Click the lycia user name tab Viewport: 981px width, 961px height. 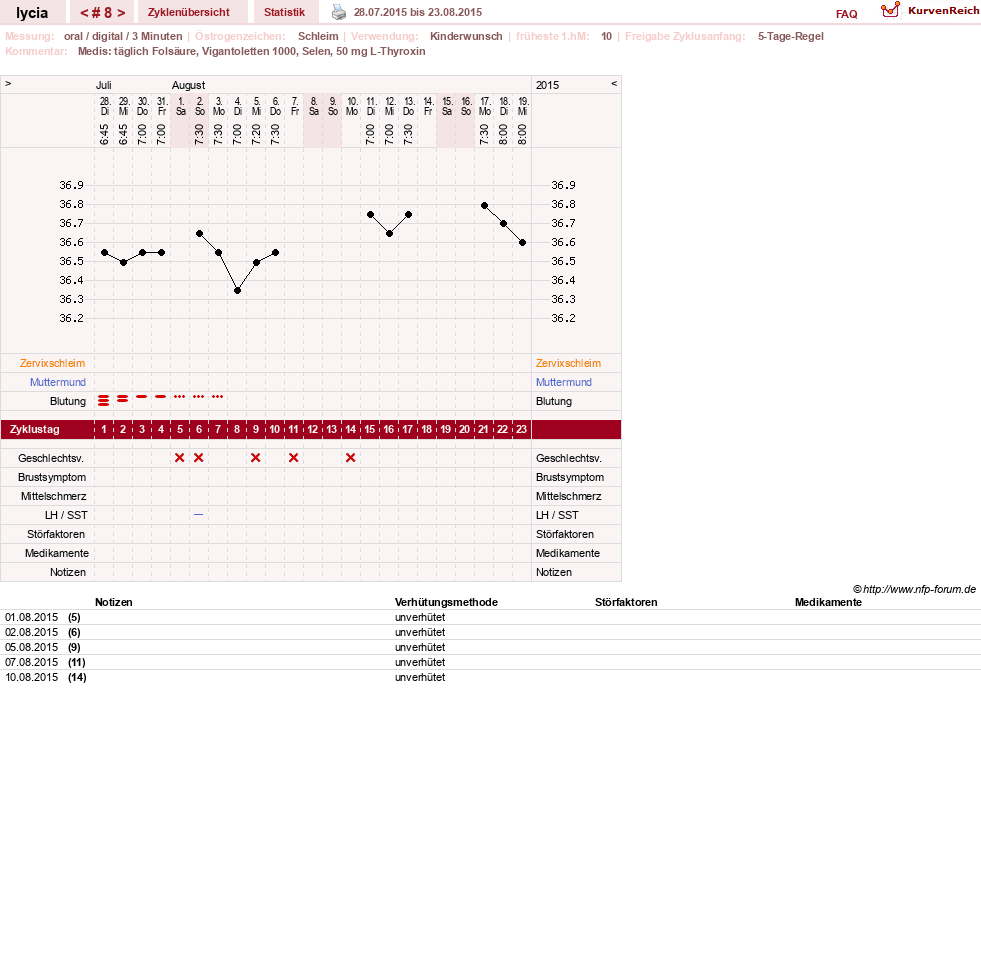(32, 12)
